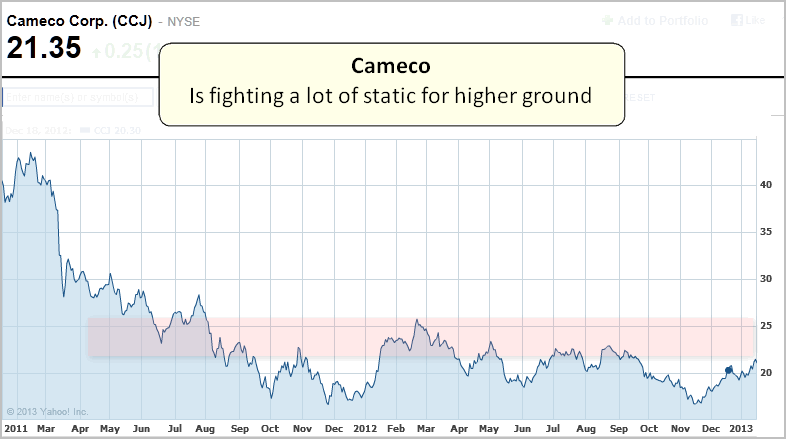This screenshot has height=439, width=786.
Task: Click the symbol search input field
Action: tap(78, 97)
